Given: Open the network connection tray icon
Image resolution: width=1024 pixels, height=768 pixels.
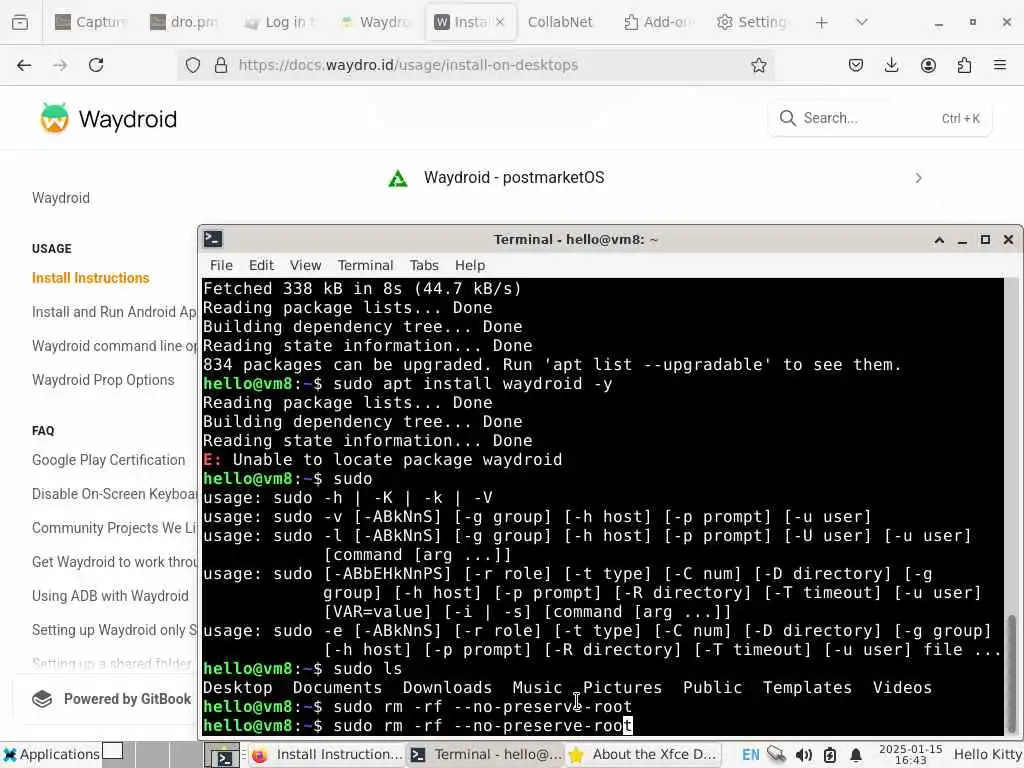Looking at the screenshot, I should coord(776,755).
